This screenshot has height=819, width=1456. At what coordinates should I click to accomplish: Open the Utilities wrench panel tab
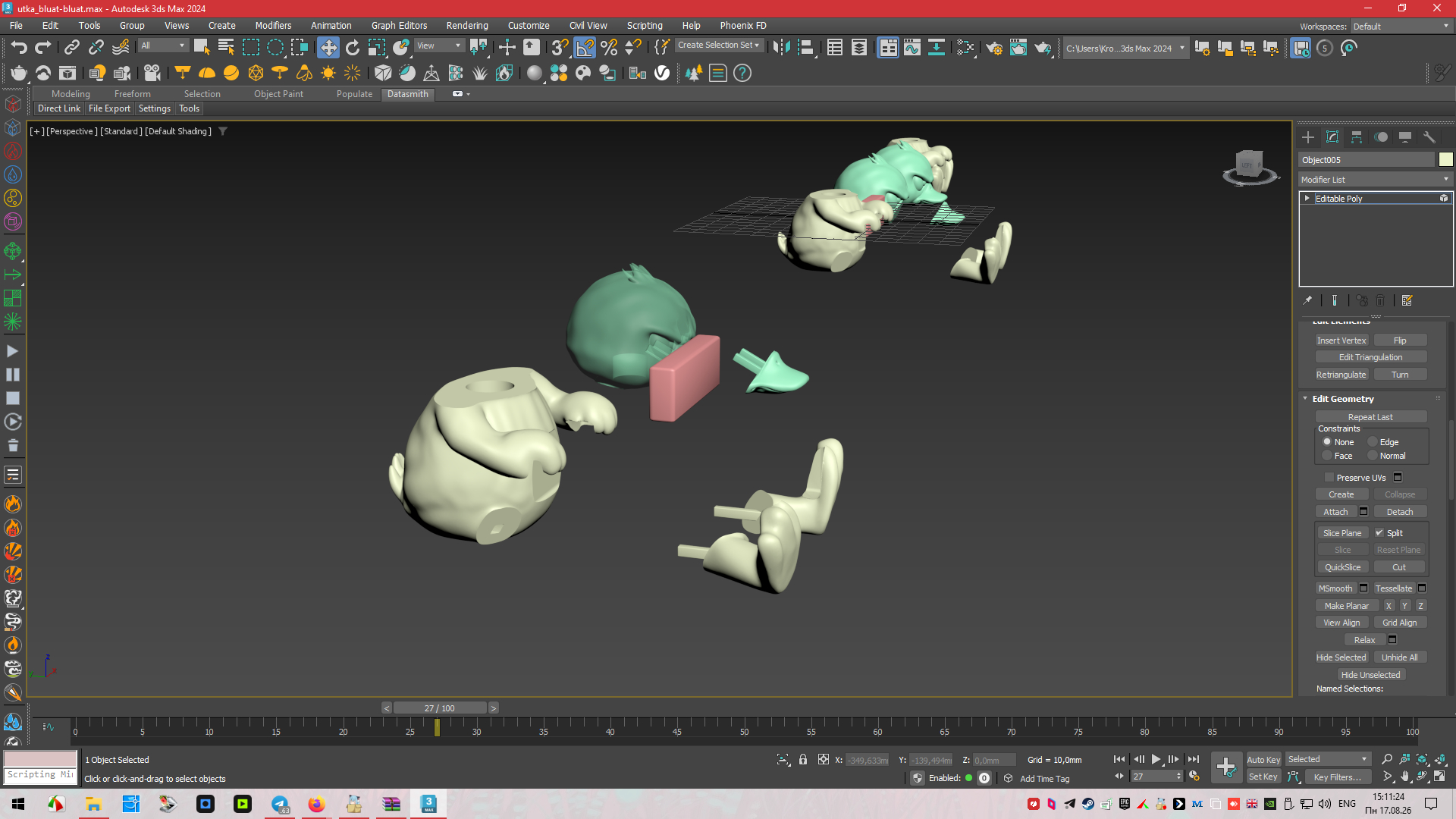1429,137
